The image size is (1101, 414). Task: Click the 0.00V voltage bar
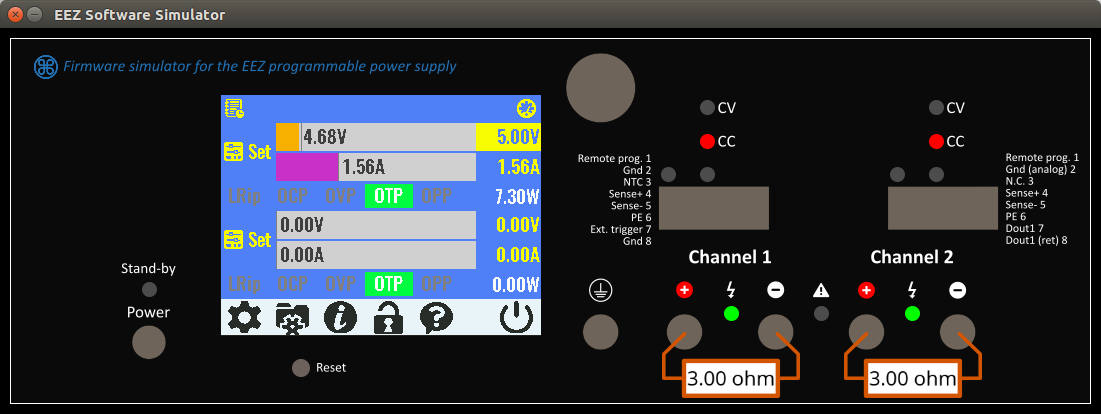(376, 225)
